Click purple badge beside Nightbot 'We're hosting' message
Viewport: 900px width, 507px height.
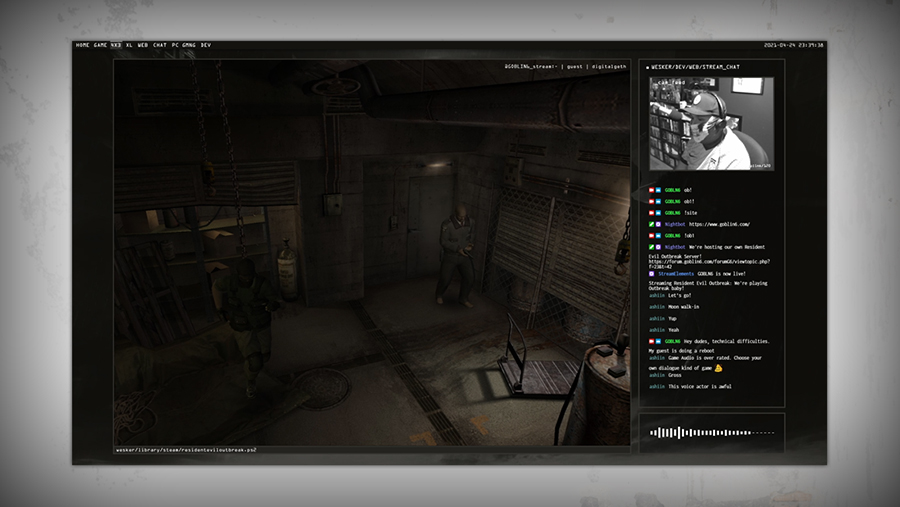click(658, 247)
